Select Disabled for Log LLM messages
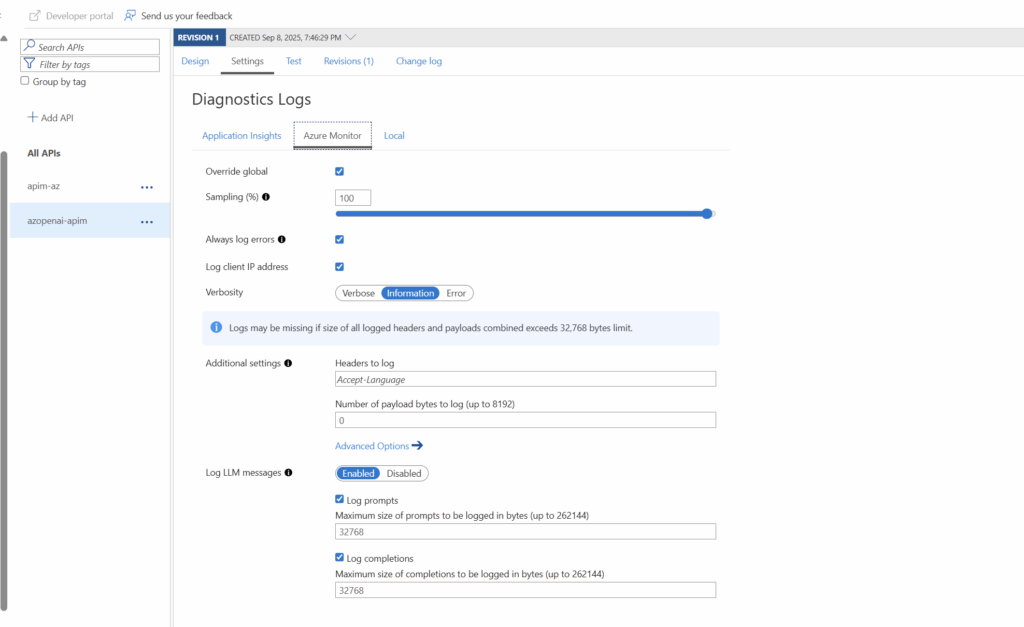Screen dimensions: 1024x627 [x=404, y=473]
